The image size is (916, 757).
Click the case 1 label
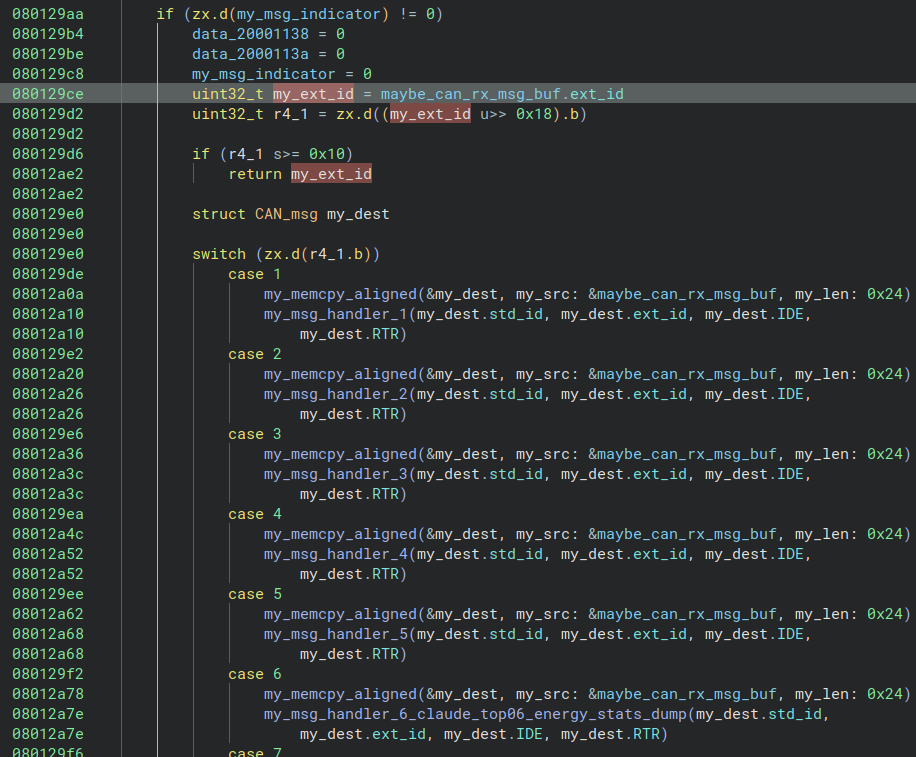coord(255,274)
